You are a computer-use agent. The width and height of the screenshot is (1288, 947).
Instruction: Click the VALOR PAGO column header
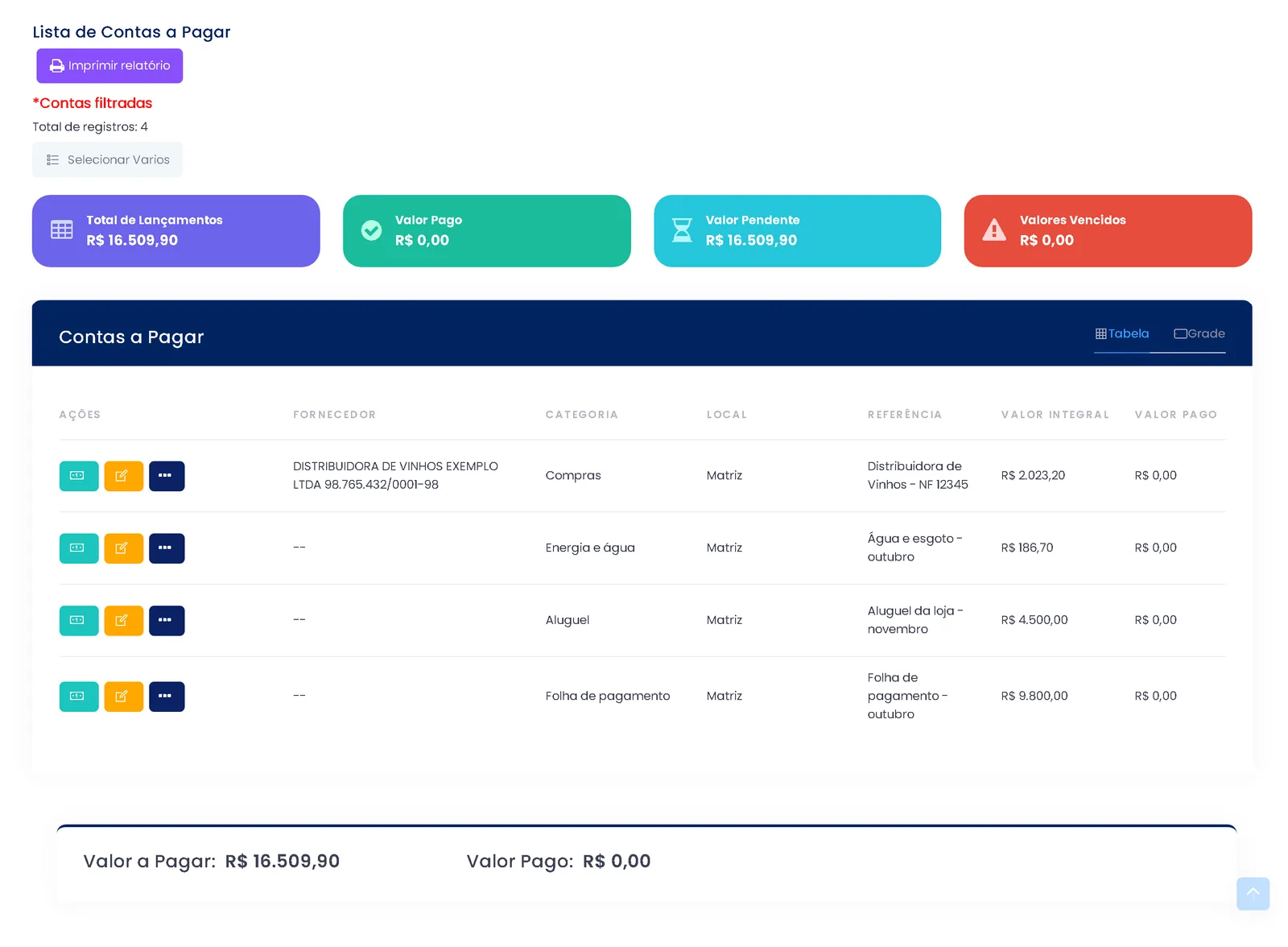(1176, 415)
